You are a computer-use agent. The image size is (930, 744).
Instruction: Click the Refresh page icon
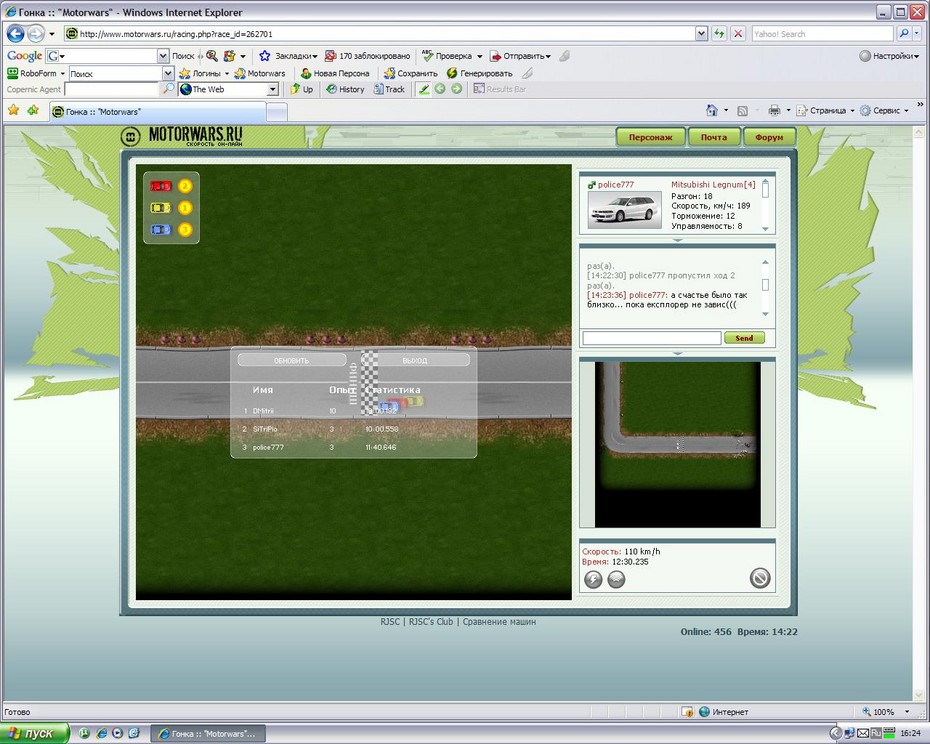719,34
